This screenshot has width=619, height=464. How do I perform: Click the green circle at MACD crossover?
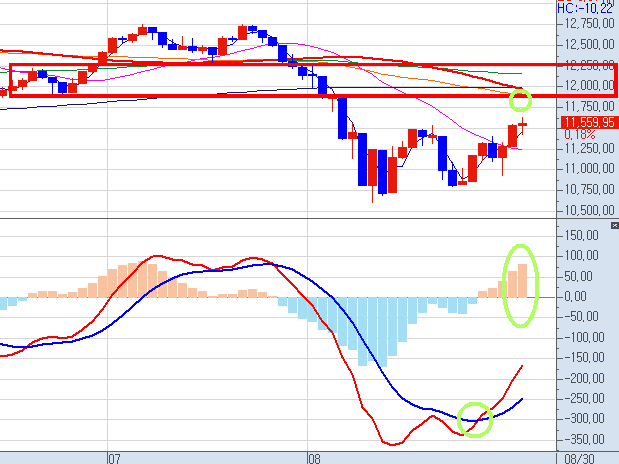(x=475, y=416)
